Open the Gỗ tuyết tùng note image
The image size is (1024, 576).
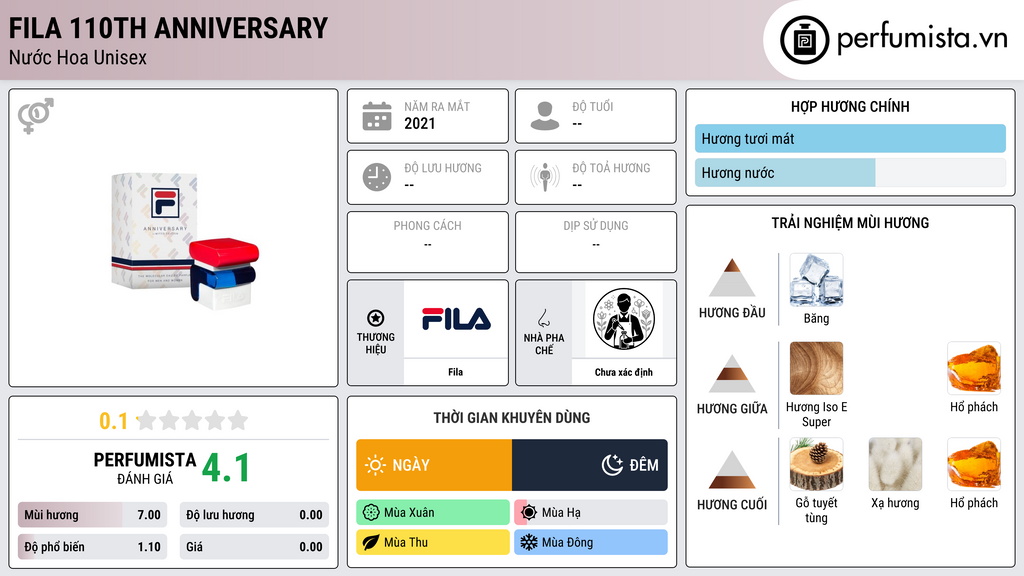coord(816,464)
